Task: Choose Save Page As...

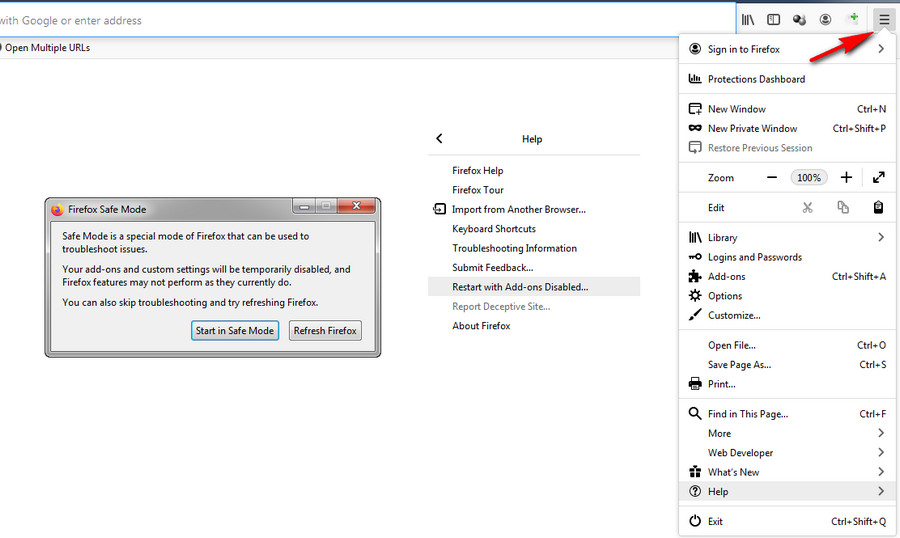Action: coord(787,365)
